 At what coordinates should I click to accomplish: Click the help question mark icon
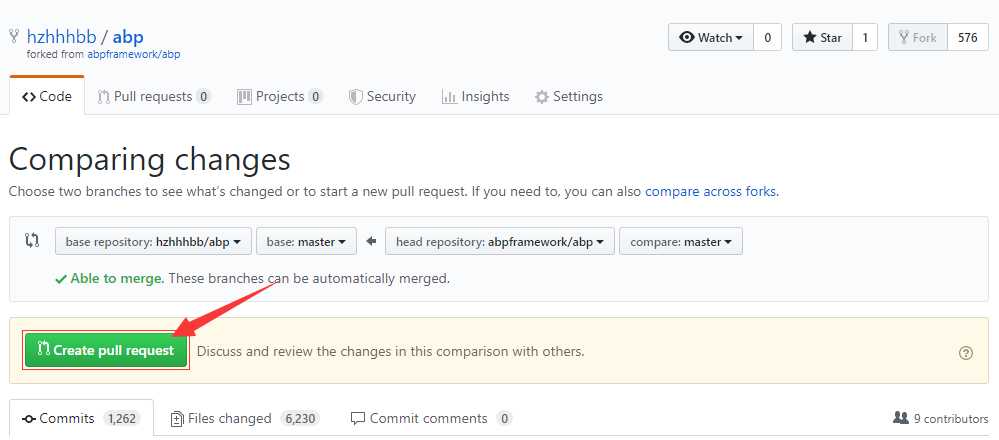(x=966, y=353)
